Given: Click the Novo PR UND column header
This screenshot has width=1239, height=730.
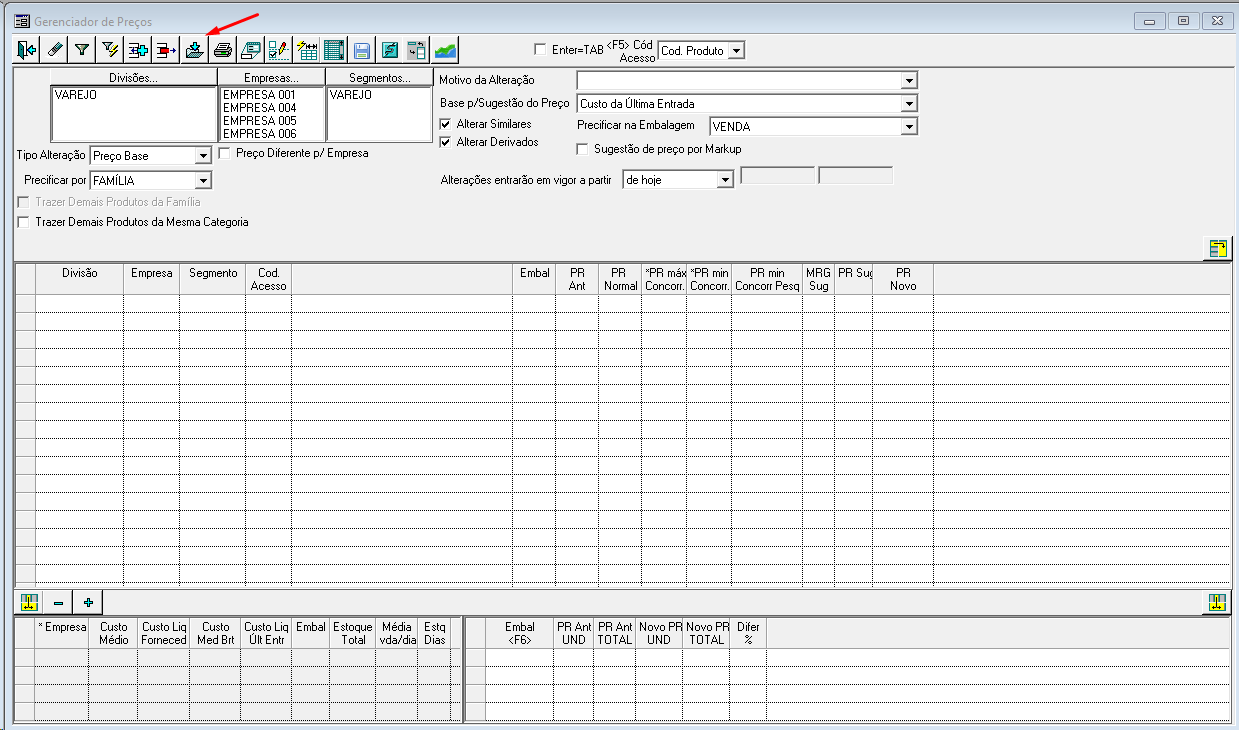Looking at the screenshot, I should 659,633.
